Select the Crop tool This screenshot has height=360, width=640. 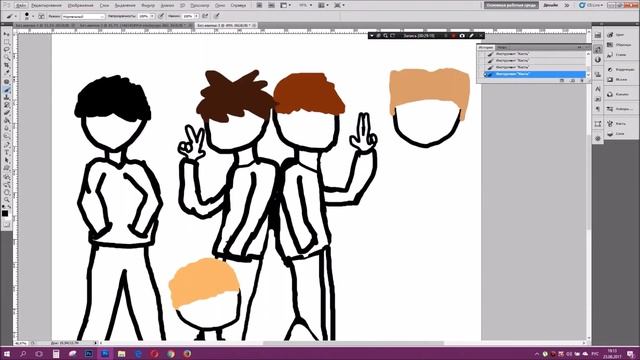6,65
